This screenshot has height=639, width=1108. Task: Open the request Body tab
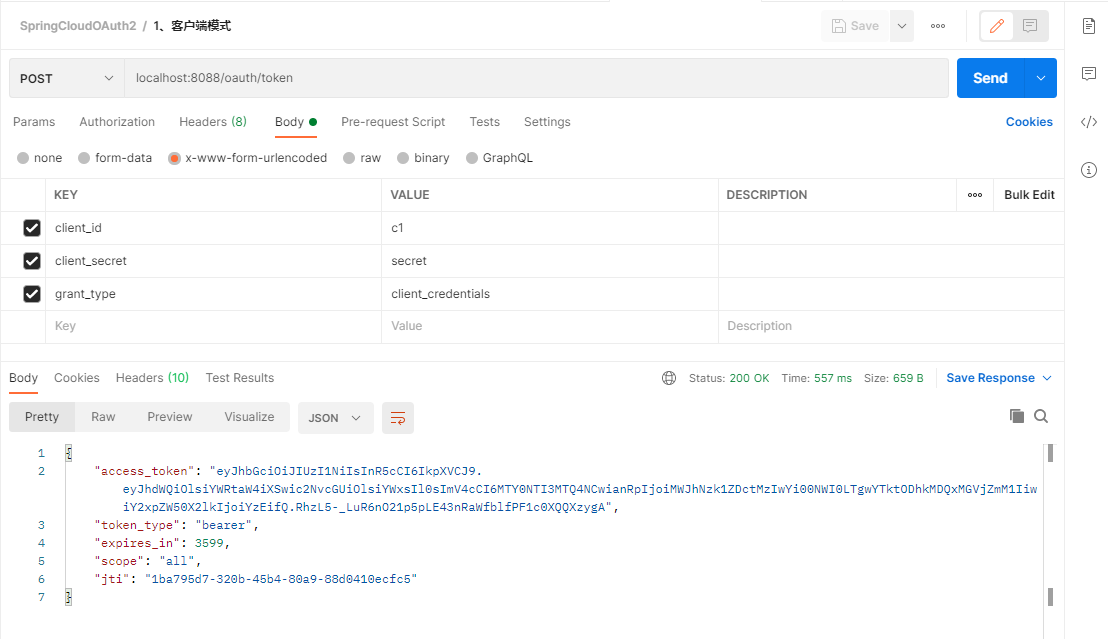(x=295, y=122)
